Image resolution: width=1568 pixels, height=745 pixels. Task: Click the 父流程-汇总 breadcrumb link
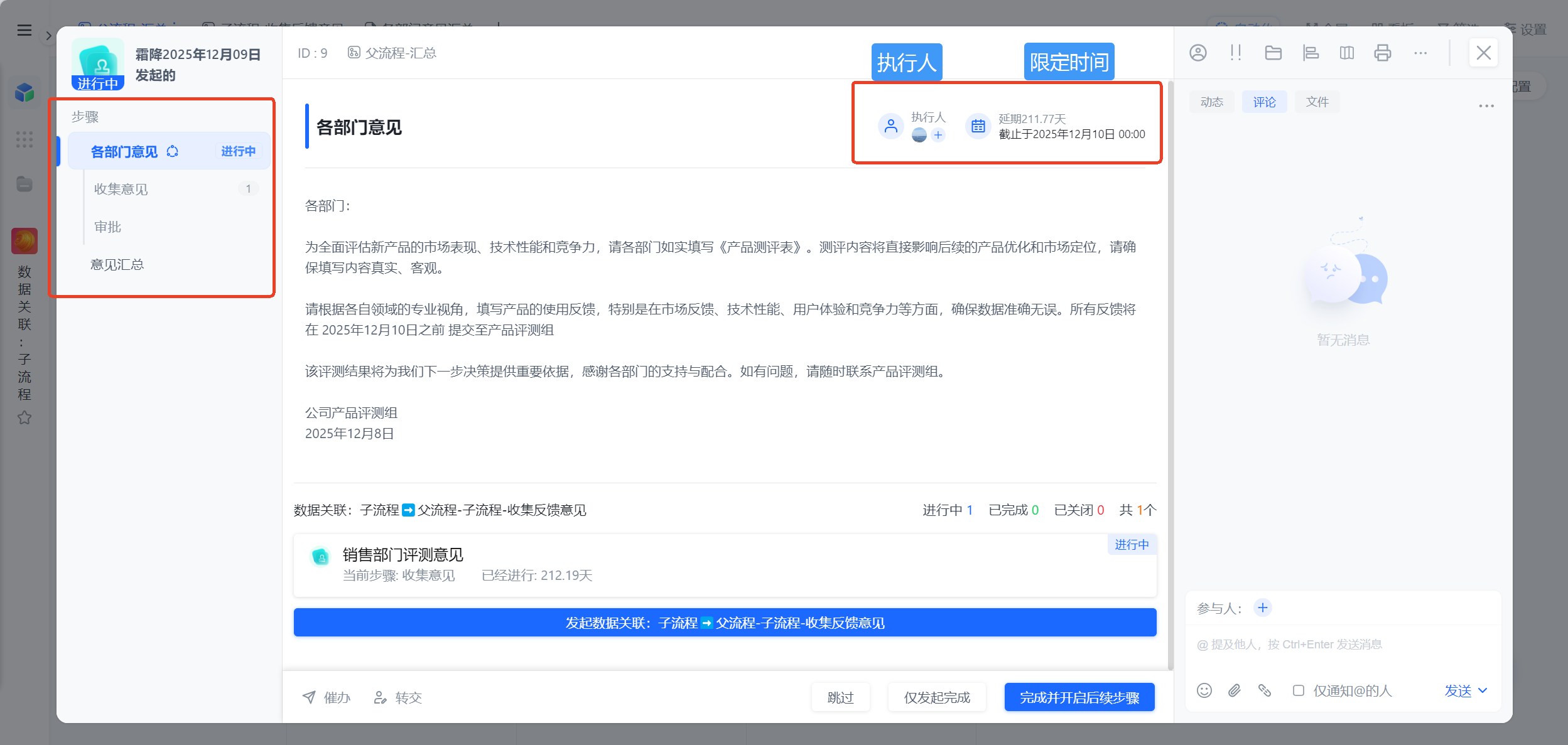(392, 53)
